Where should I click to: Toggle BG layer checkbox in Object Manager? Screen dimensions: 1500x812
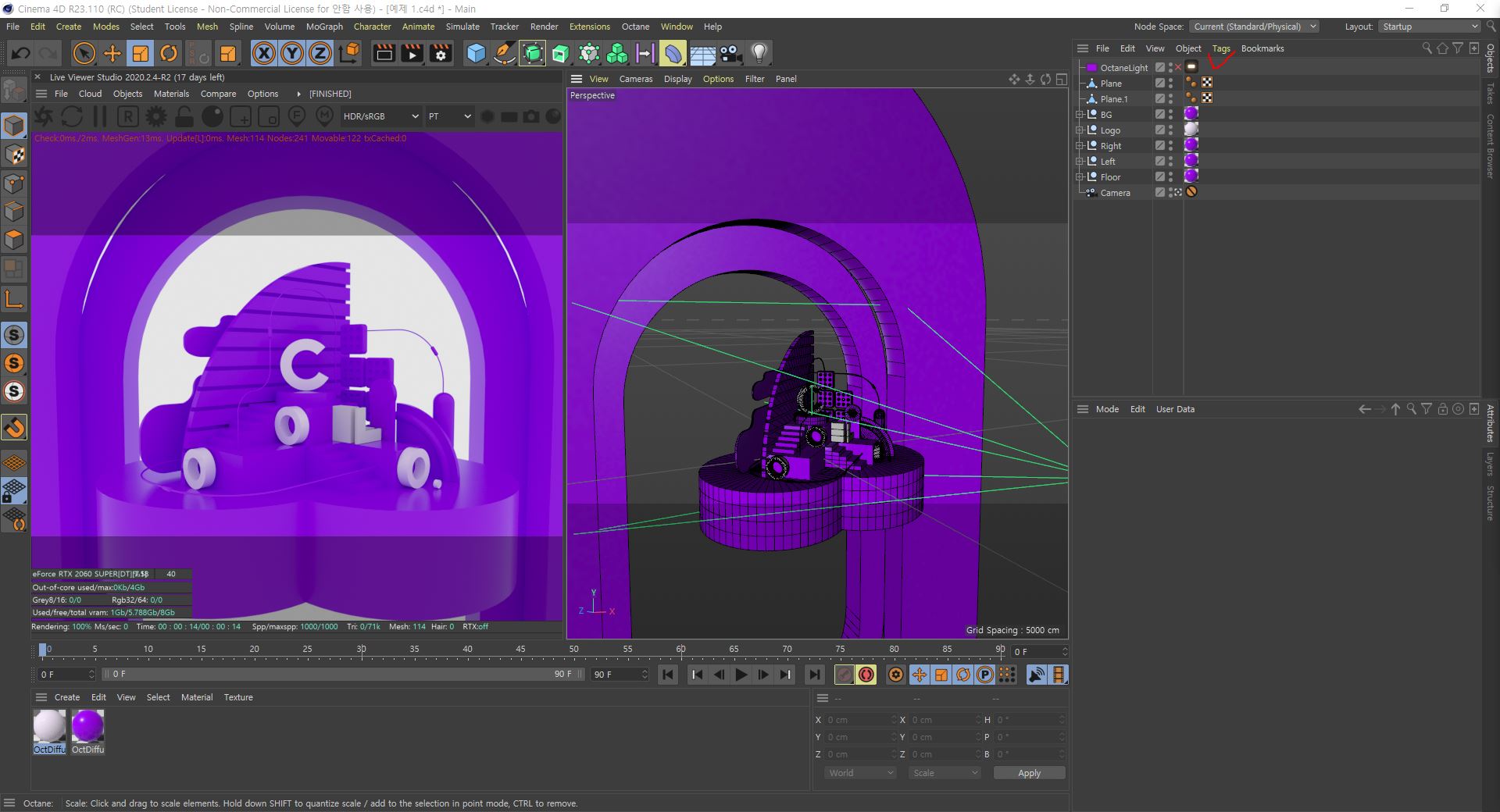pyautogui.click(x=1160, y=115)
